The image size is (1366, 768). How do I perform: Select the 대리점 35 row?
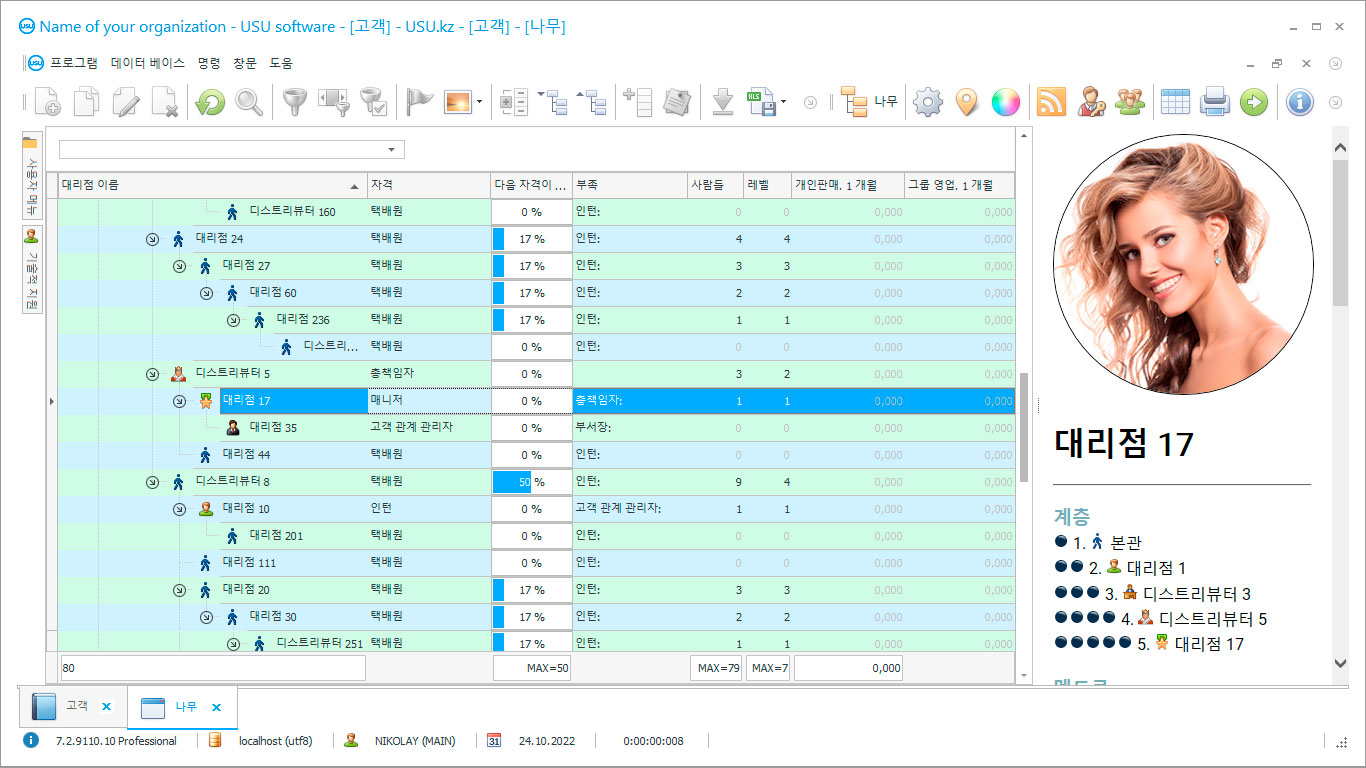(272, 428)
